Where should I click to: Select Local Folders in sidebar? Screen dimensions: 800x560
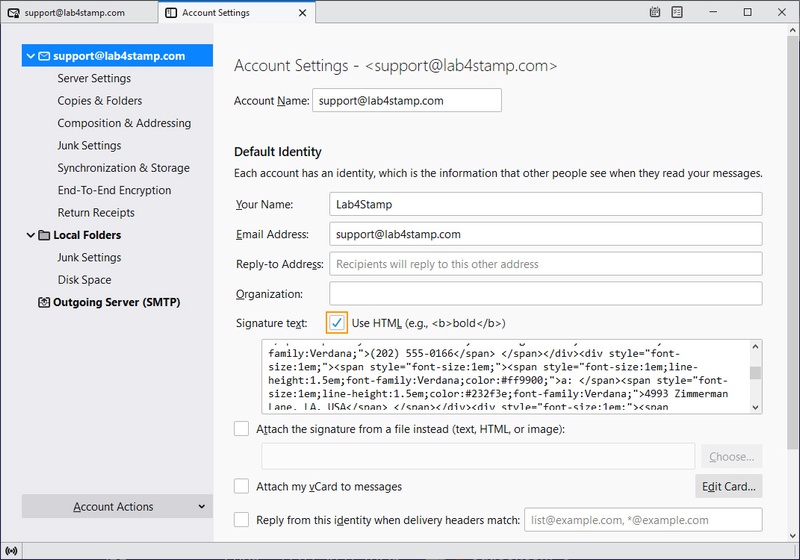coord(87,235)
